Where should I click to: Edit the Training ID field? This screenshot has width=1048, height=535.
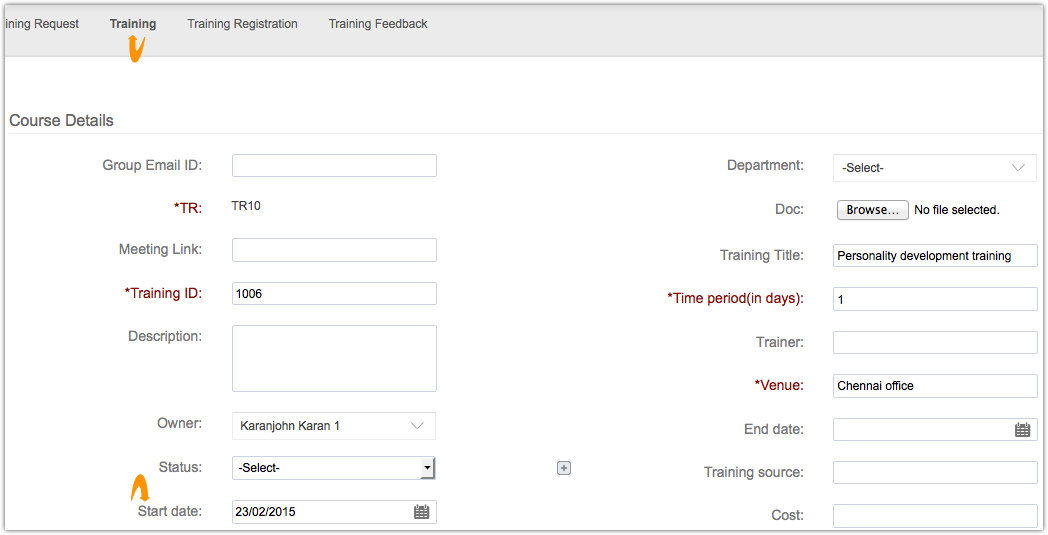[334, 294]
